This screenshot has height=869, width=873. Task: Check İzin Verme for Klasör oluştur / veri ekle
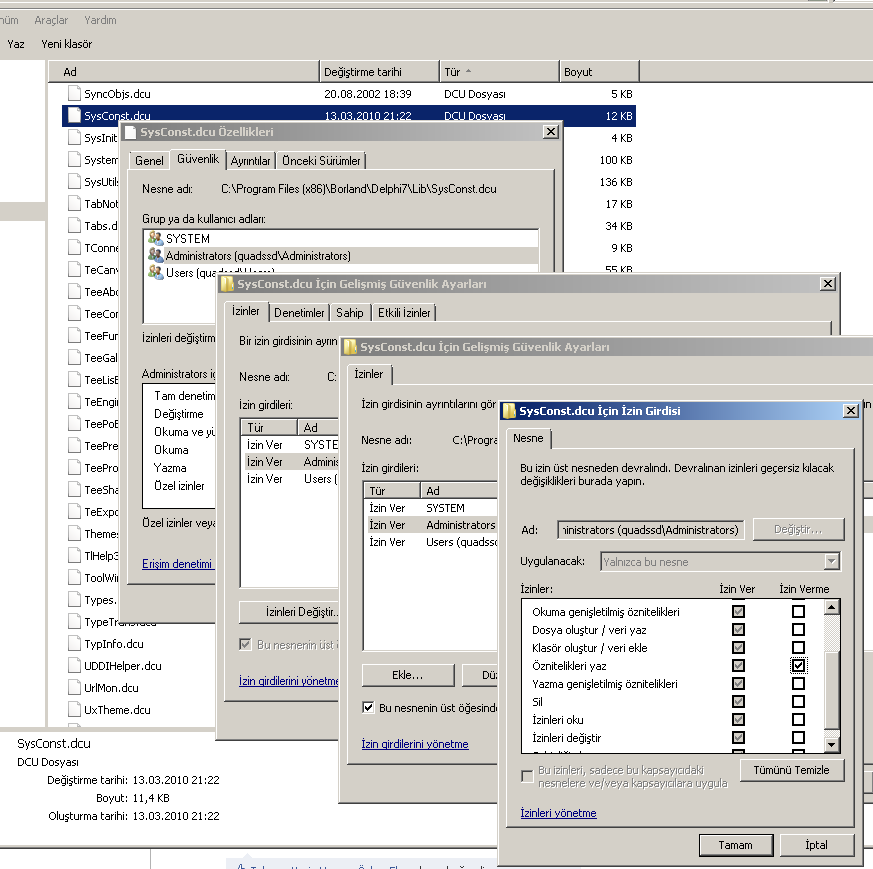798,647
